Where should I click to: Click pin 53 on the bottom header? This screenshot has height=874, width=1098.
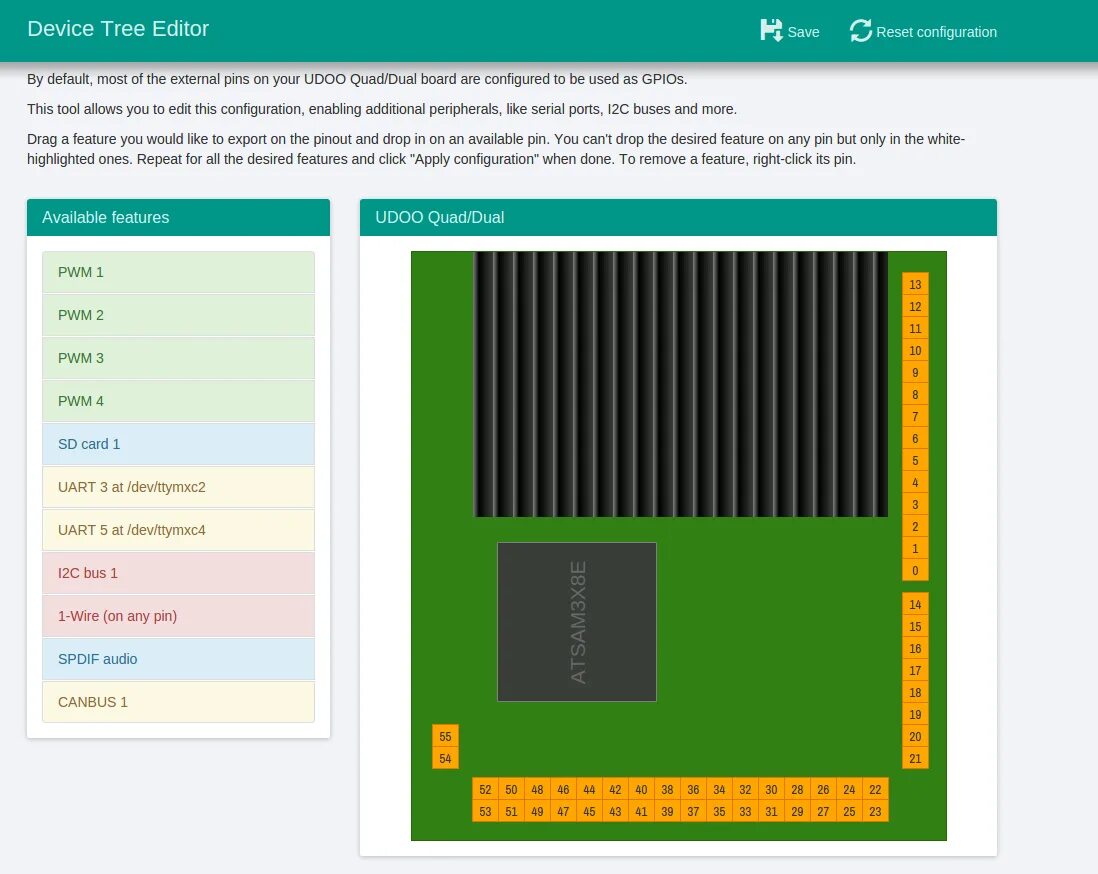tap(485, 812)
